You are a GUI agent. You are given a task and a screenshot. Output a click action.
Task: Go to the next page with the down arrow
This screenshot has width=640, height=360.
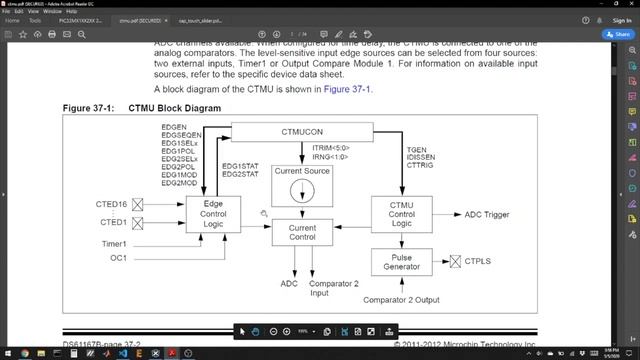tap(277, 35)
